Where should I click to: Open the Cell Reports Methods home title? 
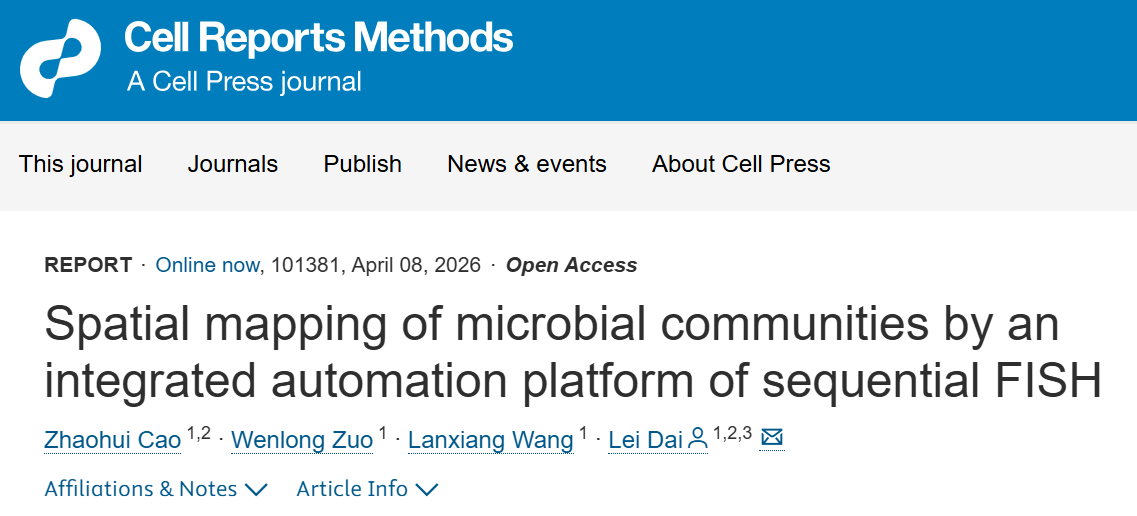pyautogui.click(x=318, y=38)
